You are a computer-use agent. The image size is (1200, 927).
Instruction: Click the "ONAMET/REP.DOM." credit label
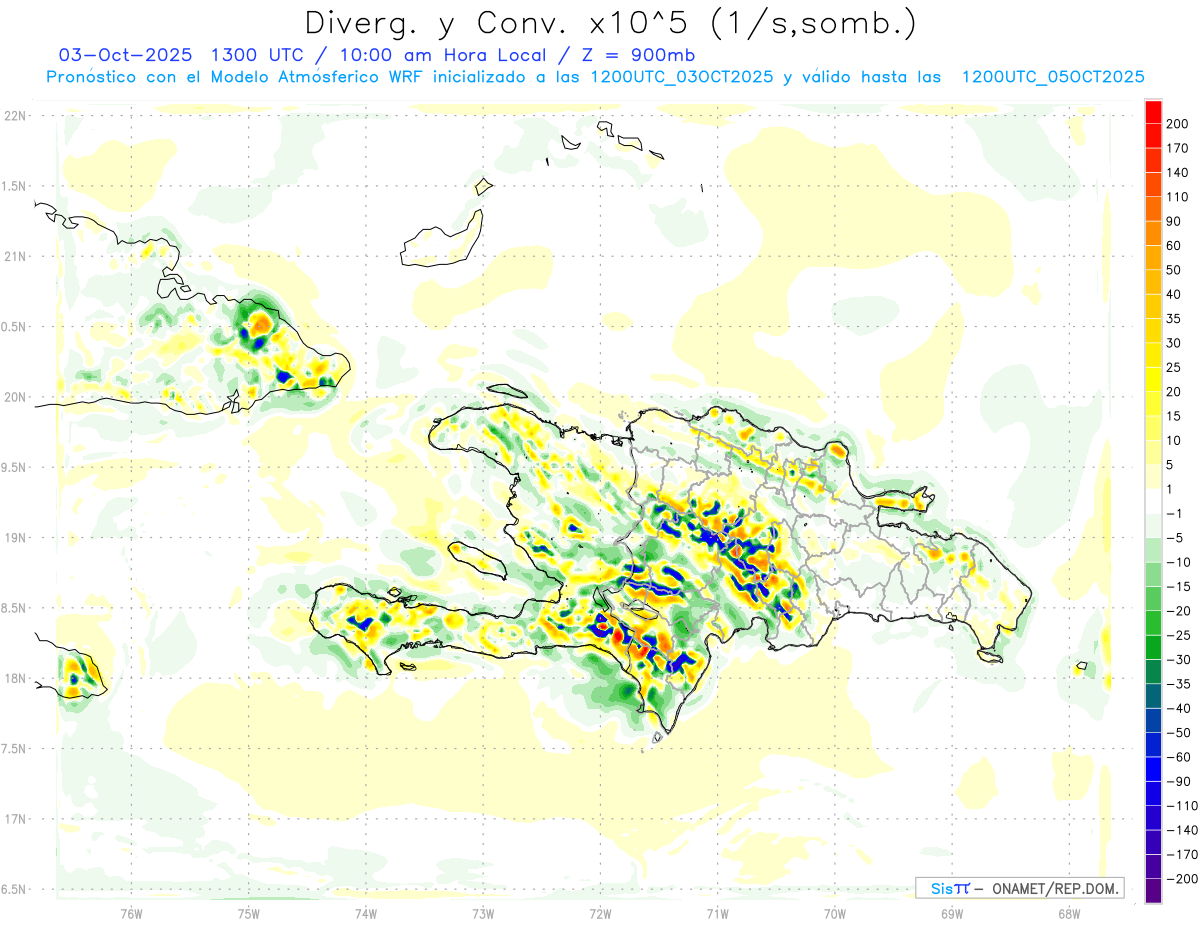click(x=1054, y=888)
